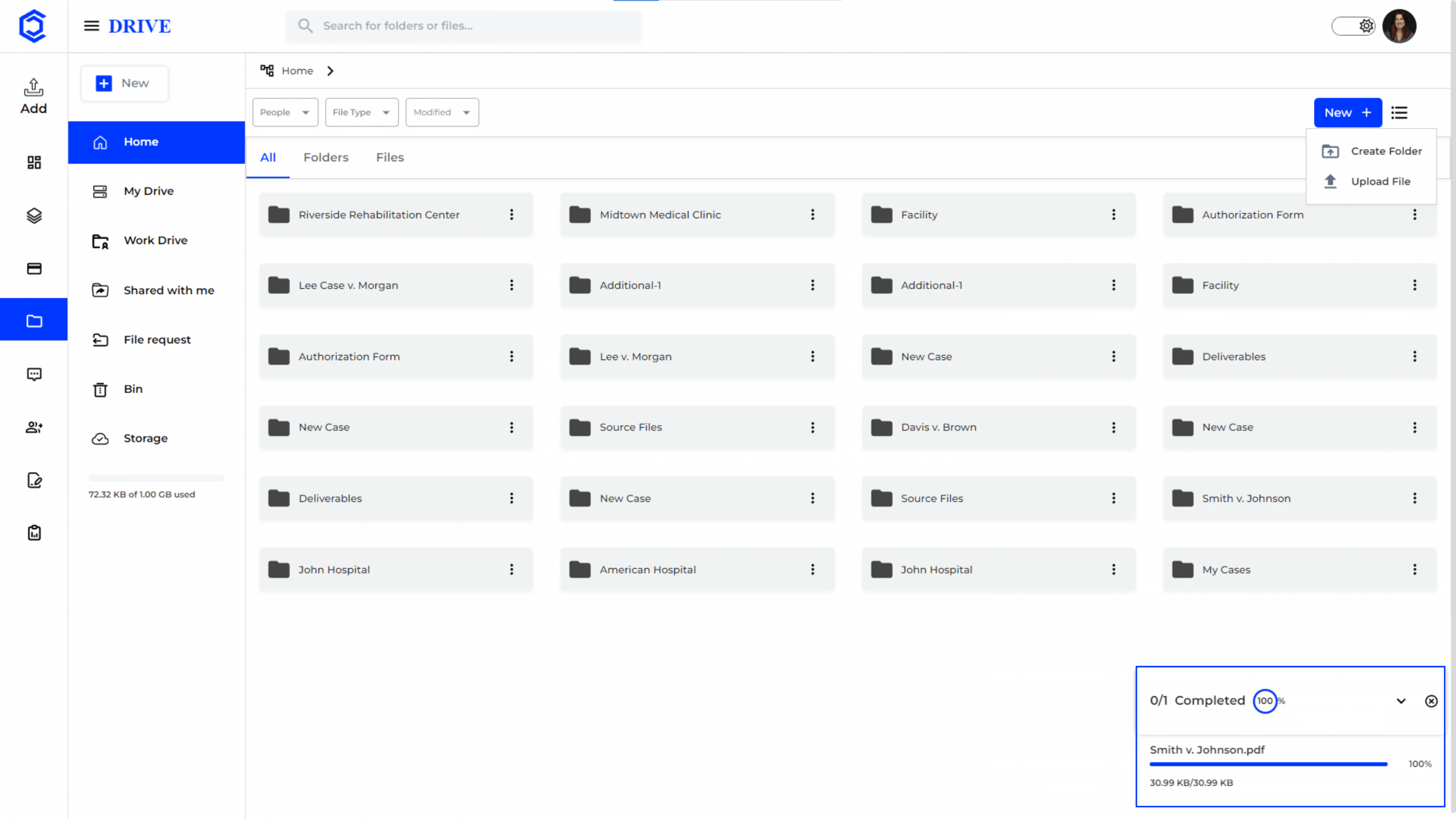
Task: Expand the Modified filter dropdown
Action: tap(442, 112)
